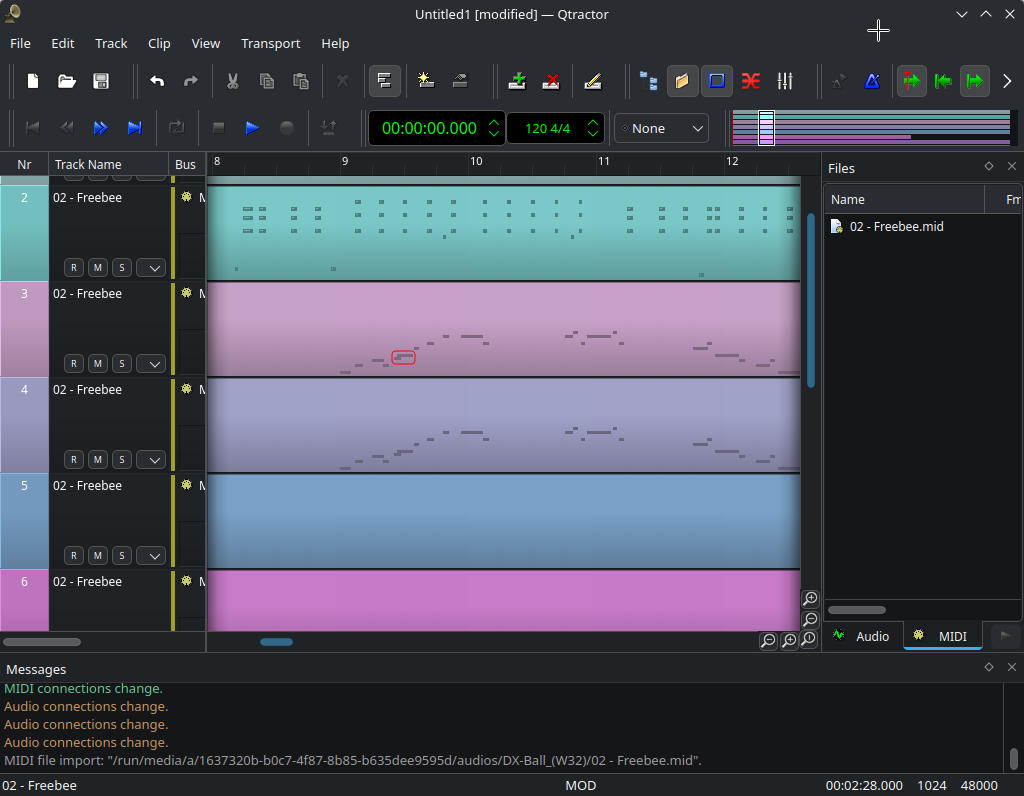Save the session using the floppy disk icon
This screenshot has width=1024, height=796.
[101, 81]
